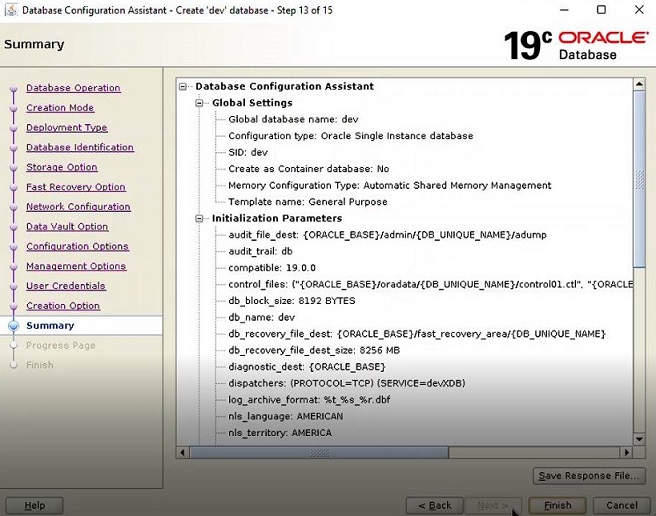
Task: Open the Deployment Type step
Action: click(x=67, y=128)
